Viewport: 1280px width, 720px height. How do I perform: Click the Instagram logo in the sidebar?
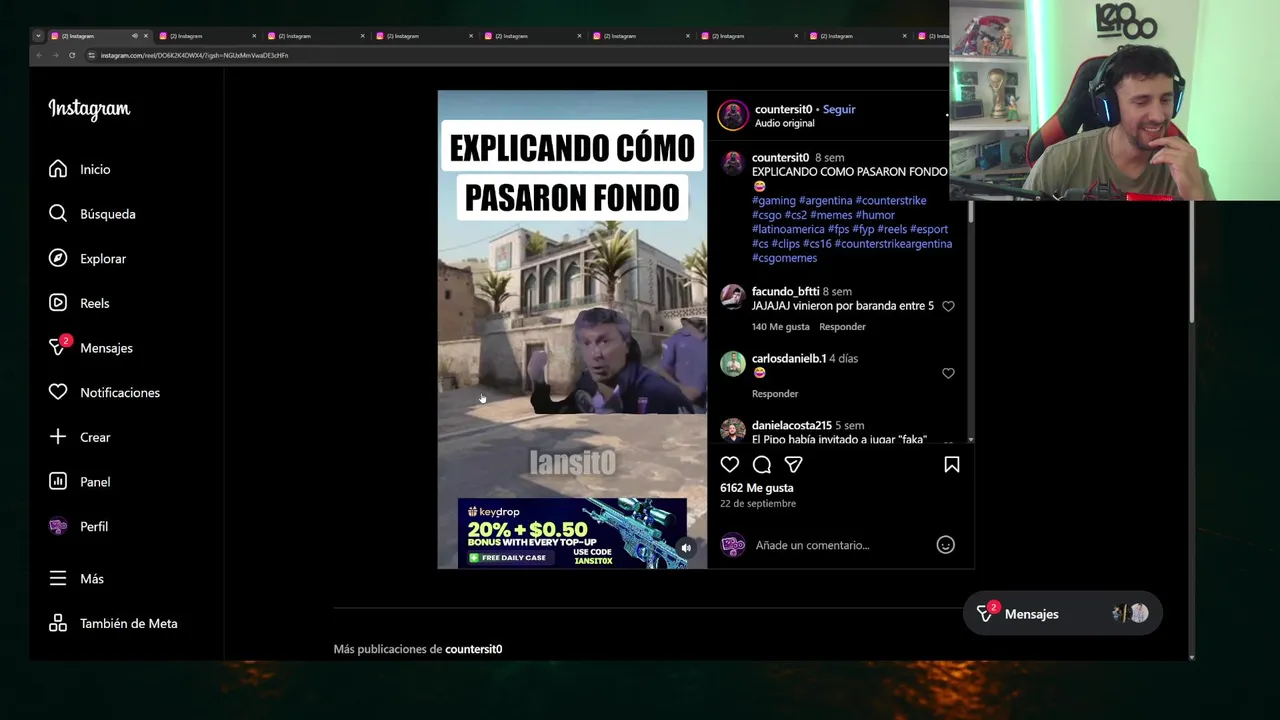89,109
